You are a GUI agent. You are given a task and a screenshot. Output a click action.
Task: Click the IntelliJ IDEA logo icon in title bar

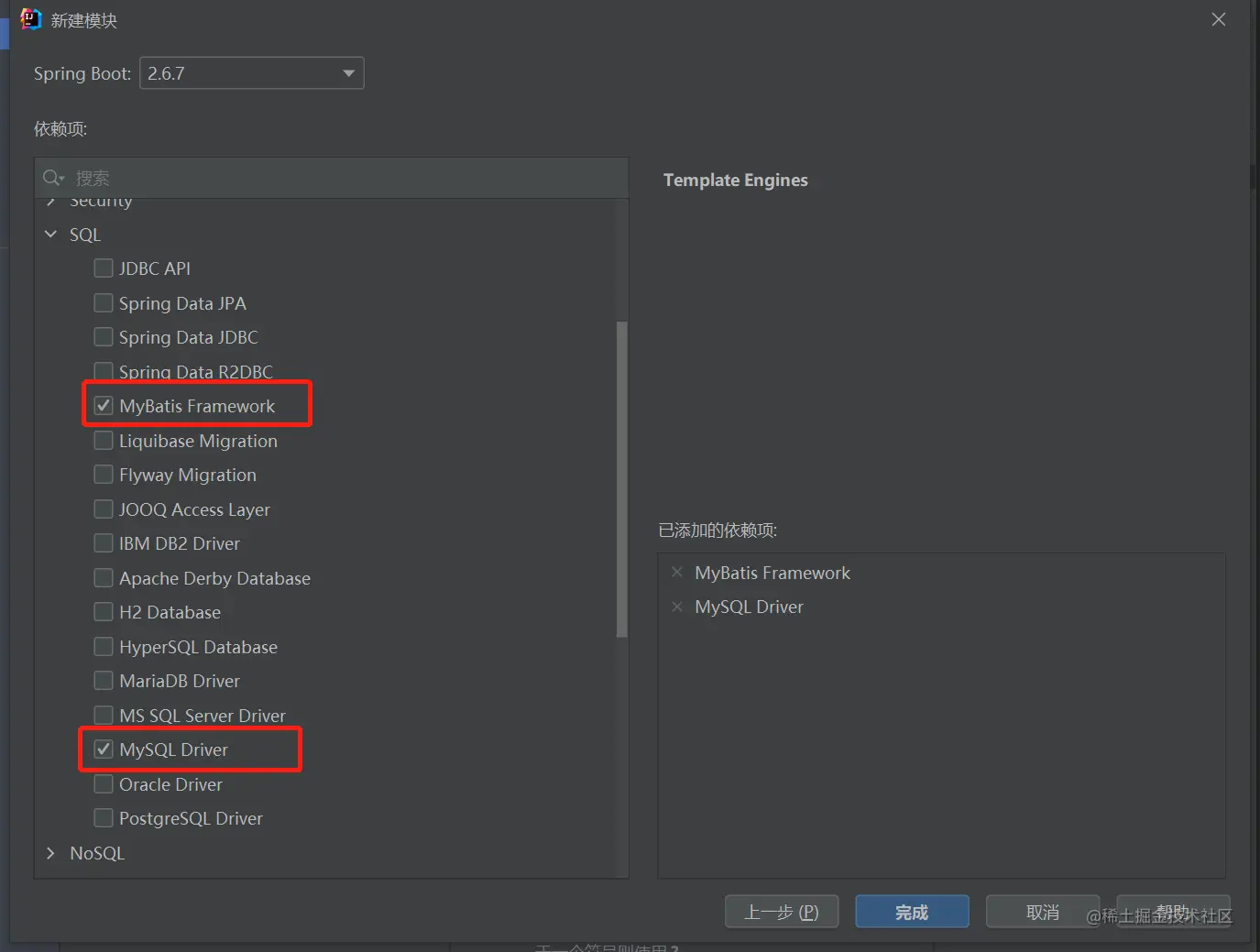[31, 19]
